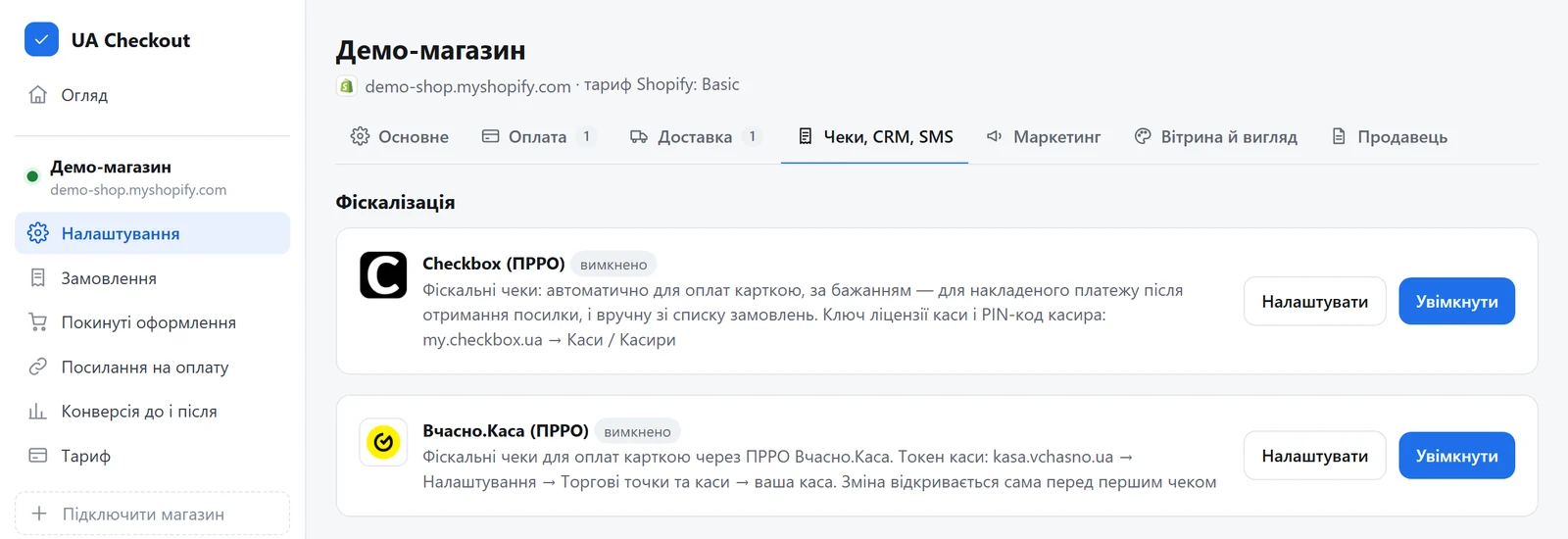Click the Checkbox (ПРРО) title
This screenshot has height=539, width=1568.
494,264
